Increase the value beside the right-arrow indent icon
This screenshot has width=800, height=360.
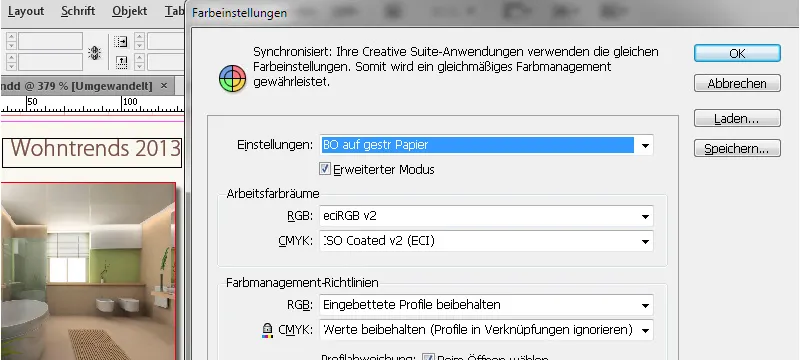139,37
